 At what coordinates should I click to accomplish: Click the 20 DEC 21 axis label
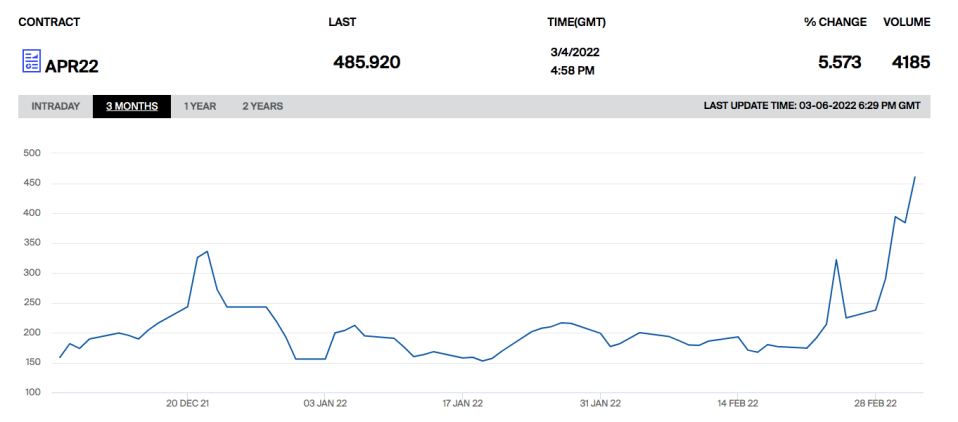(187, 403)
